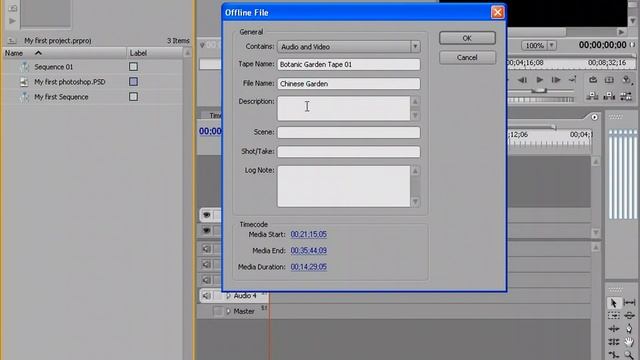Click the monitor icon below the Extract button

(609, 96)
